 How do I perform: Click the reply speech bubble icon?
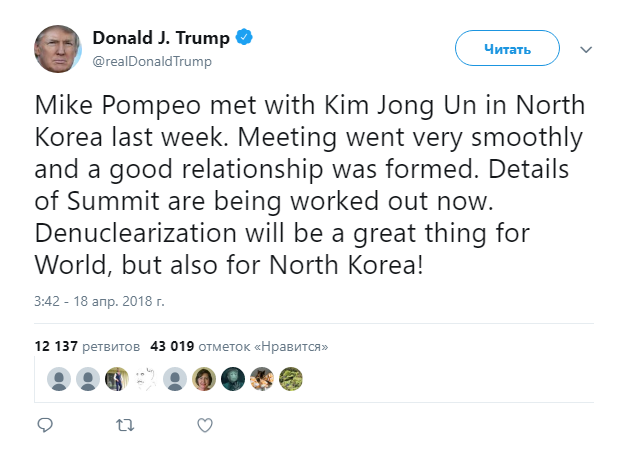click(45, 425)
